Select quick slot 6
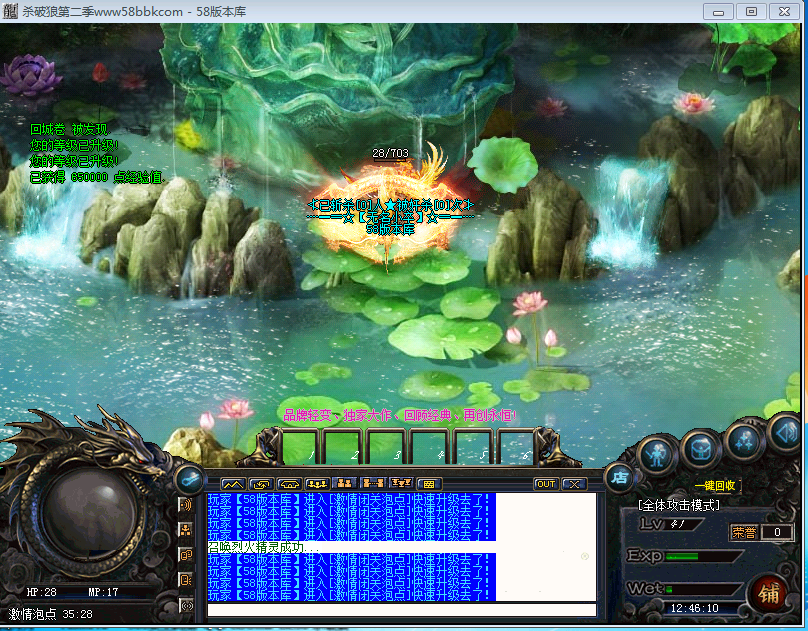Viewport: 808px width, 631px height. [x=515, y=446]
